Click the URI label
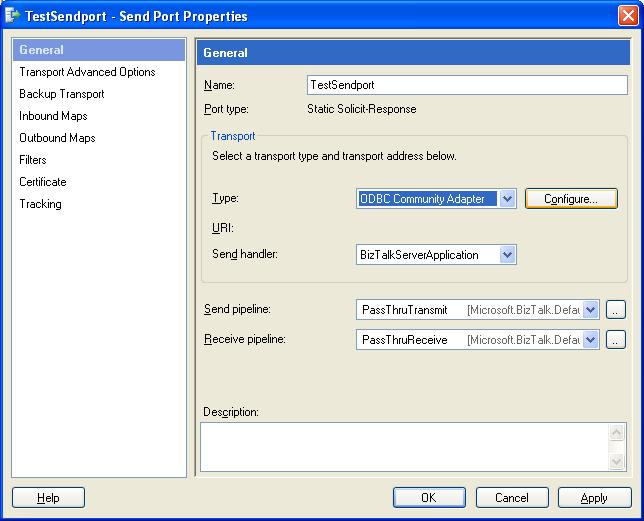This screenshot has width=644, height=521. tap(223, 228)
